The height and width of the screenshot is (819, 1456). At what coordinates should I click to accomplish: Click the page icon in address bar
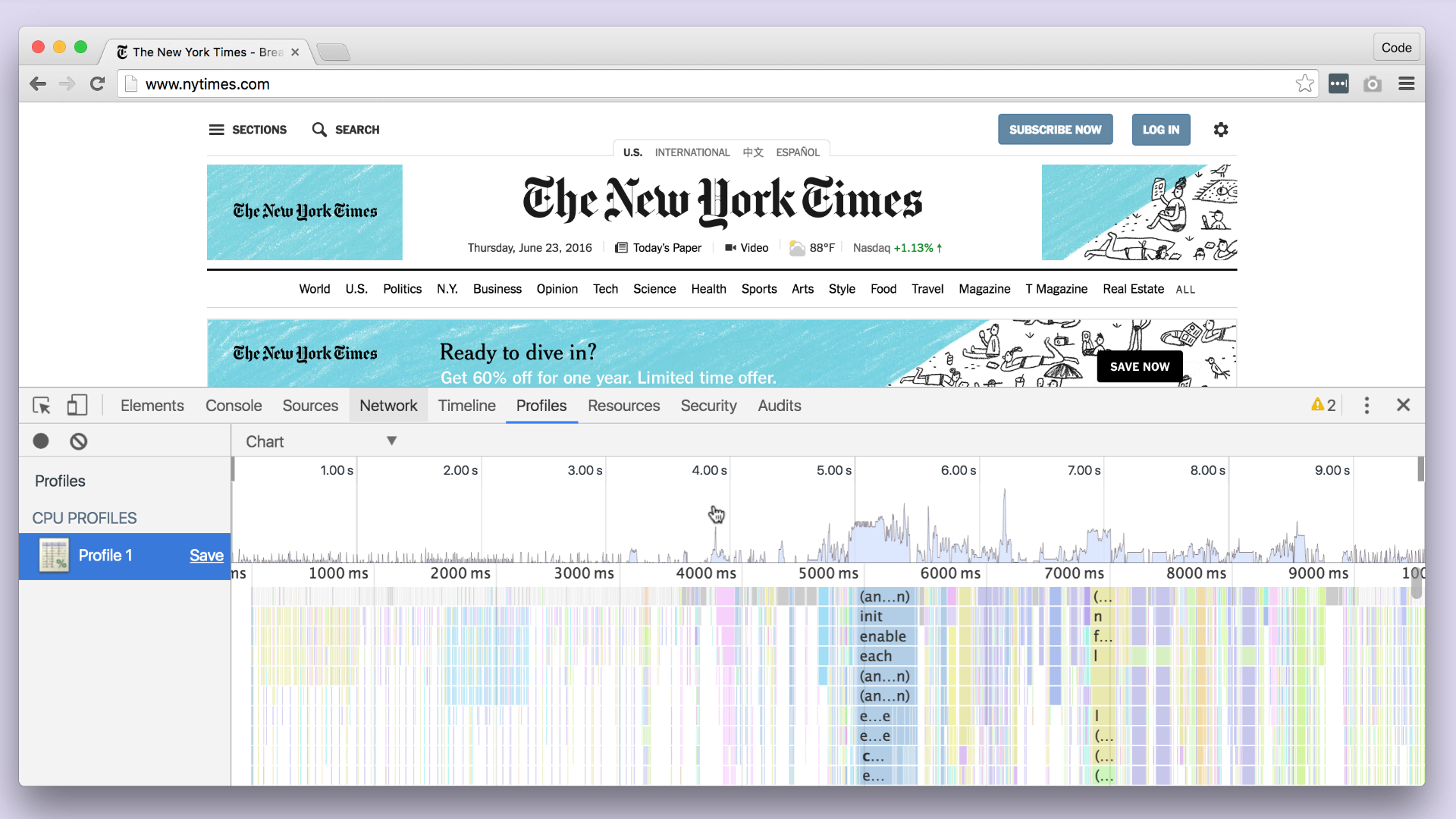click(131, 84)
